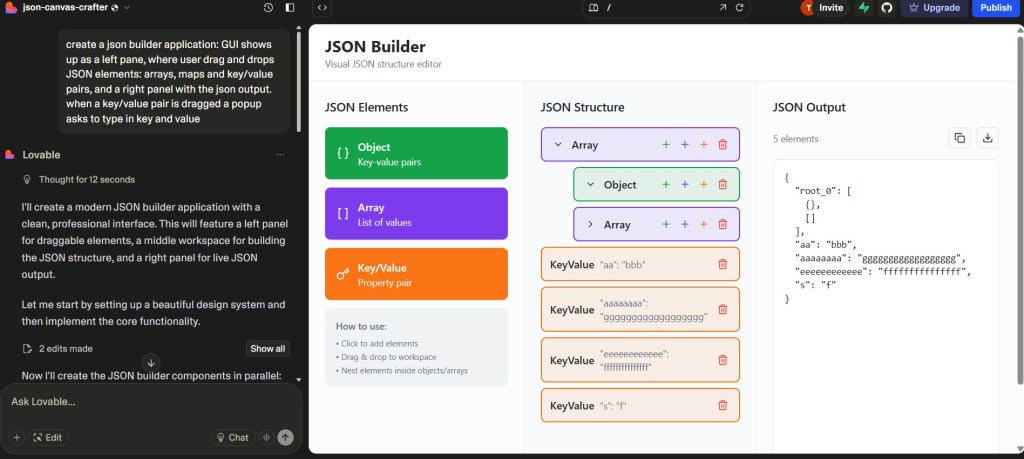Screen dimensions: 1024x459
Task: Activate the Edit select-element button
Action: 48,437
